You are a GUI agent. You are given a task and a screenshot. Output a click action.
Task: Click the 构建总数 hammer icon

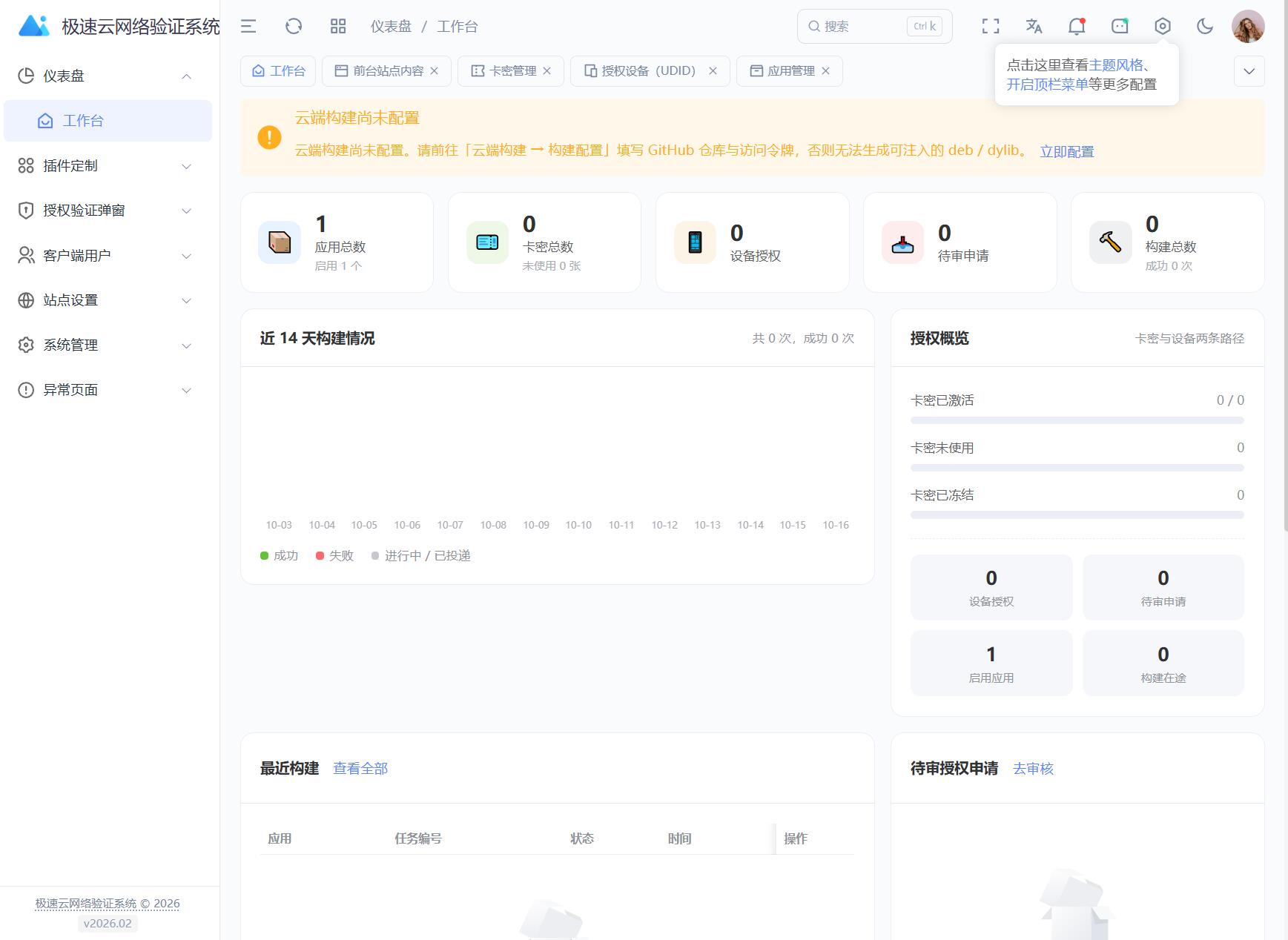(x=1110, y=242)
